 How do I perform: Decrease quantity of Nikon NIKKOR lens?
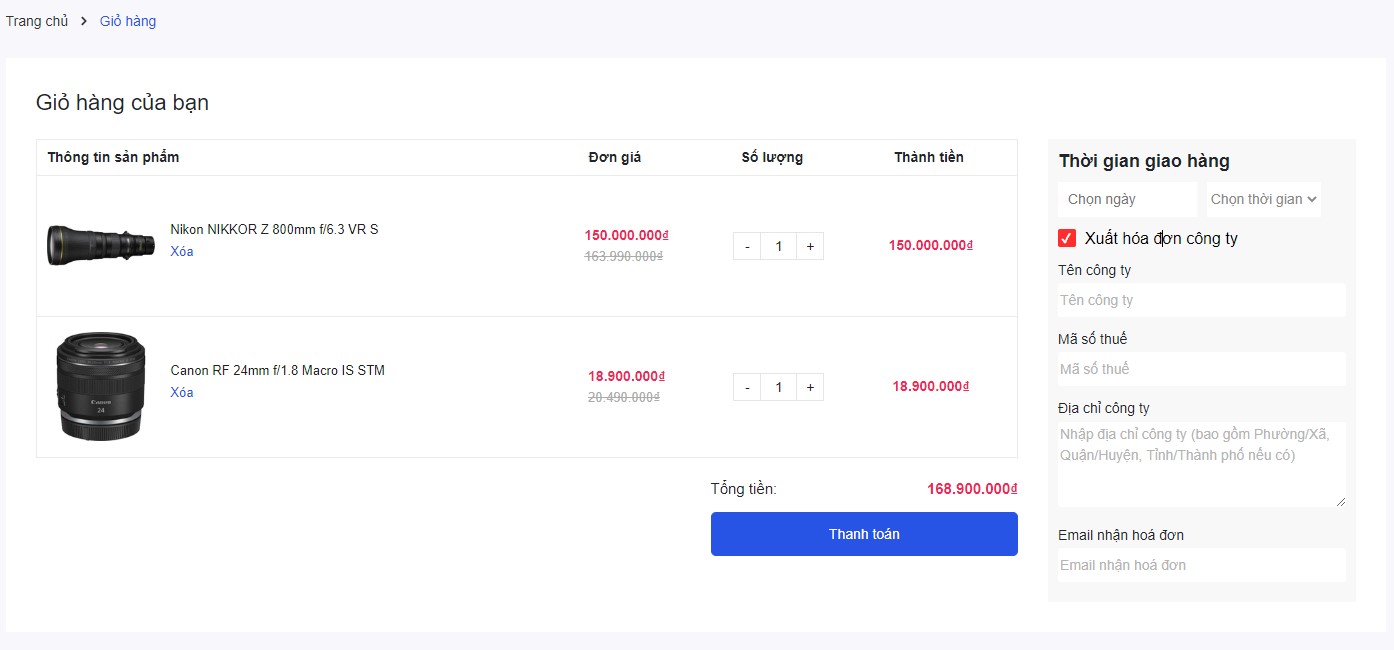coord(747,246)
